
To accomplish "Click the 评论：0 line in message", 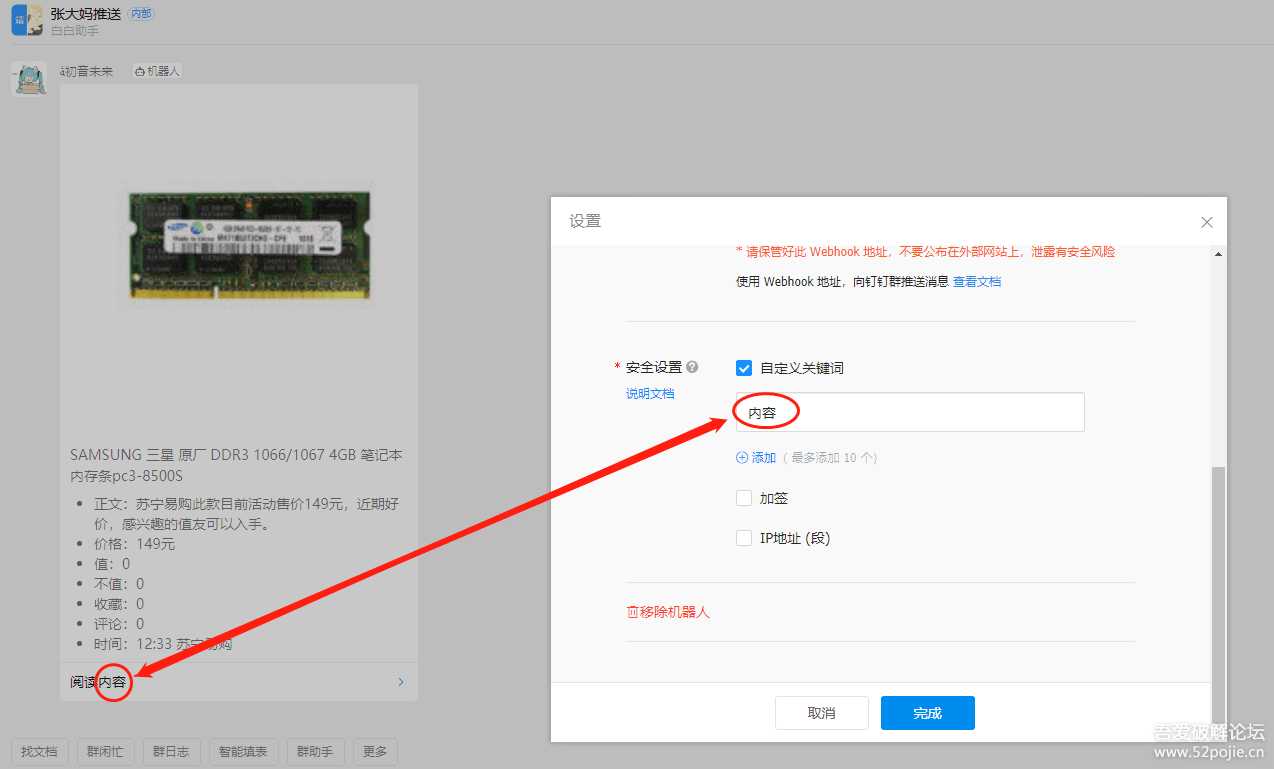I will tap(119, 624).
